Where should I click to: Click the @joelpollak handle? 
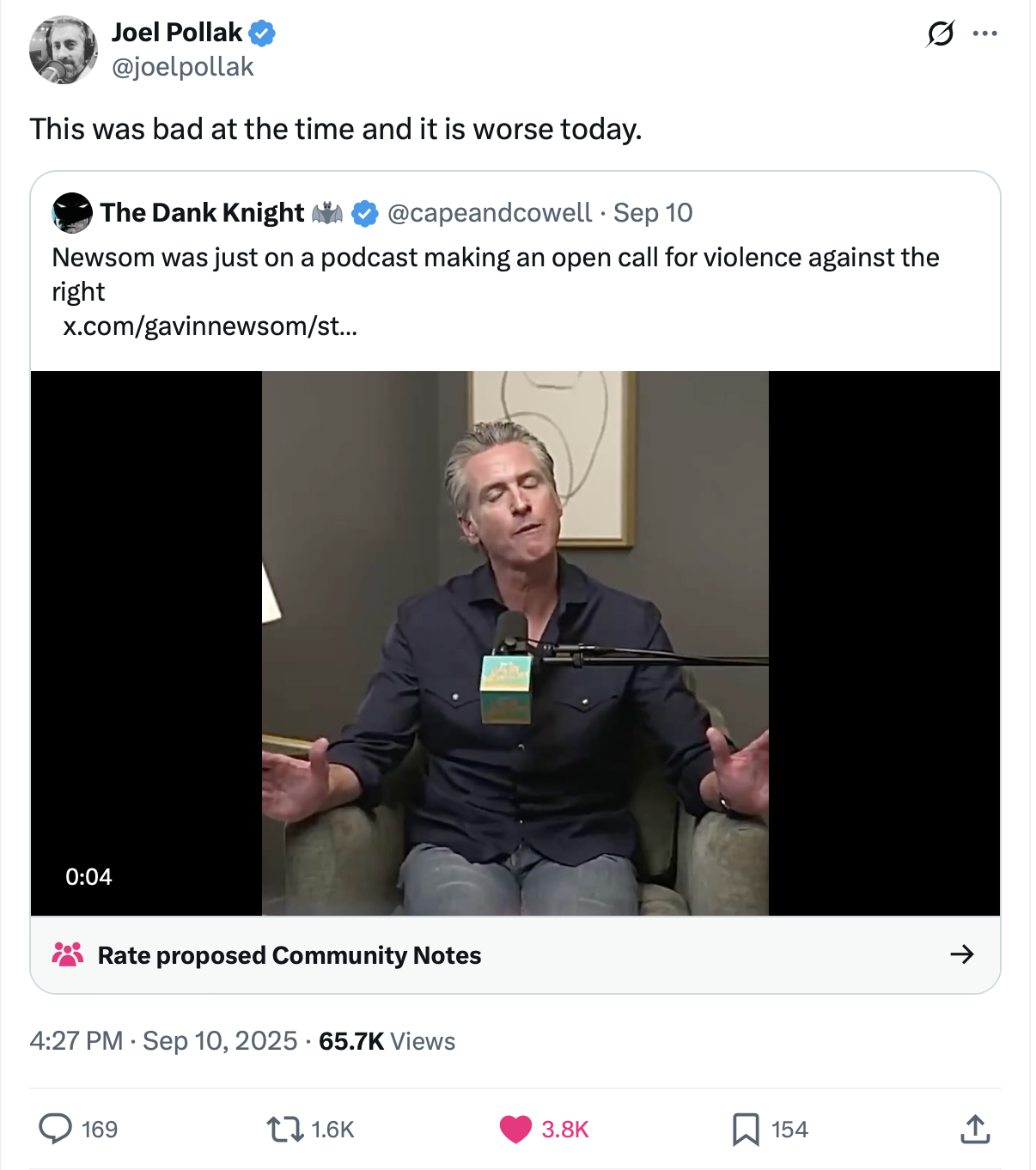[x=183, y=67]
